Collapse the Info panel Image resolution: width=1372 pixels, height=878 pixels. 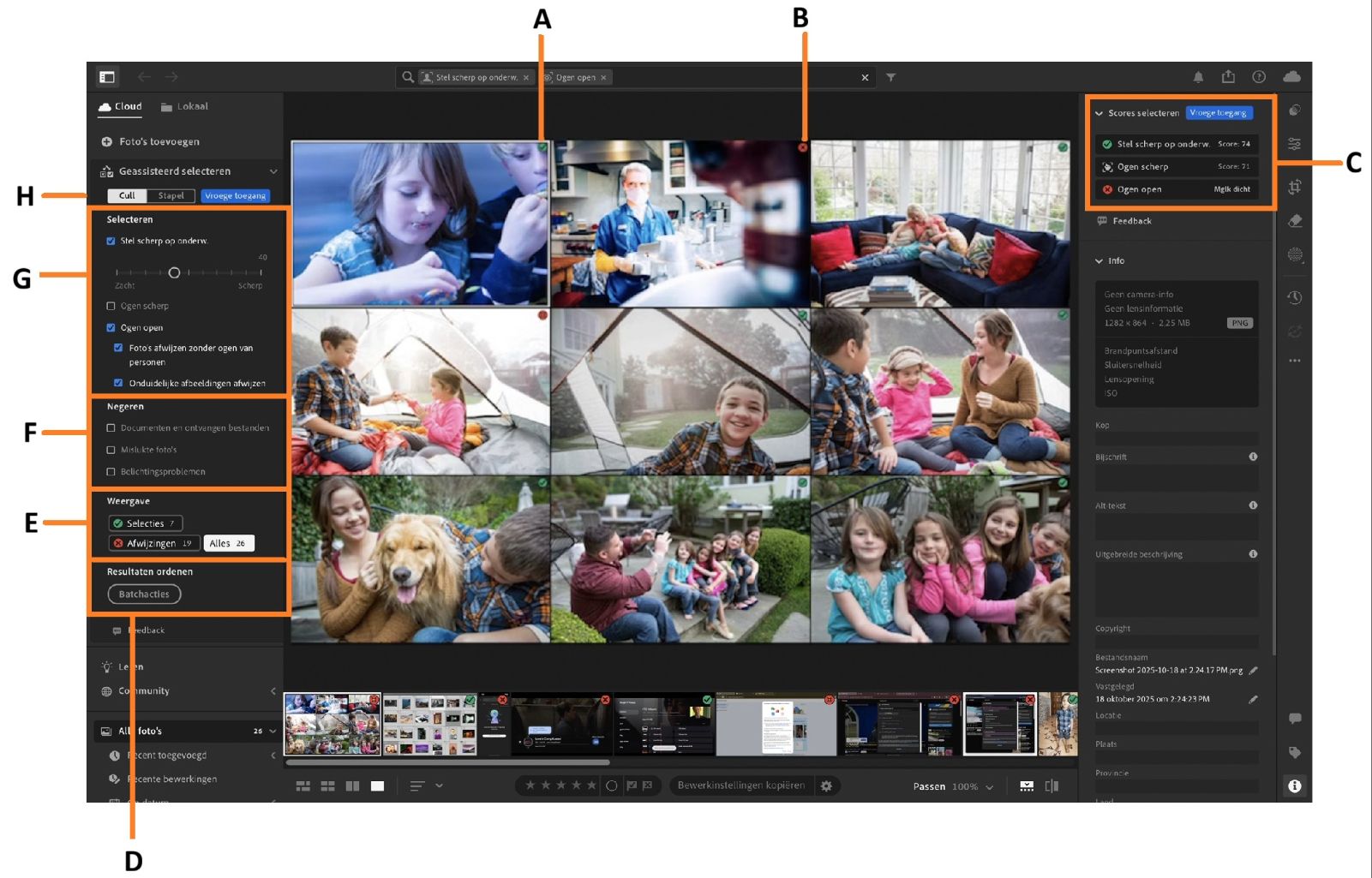coord(1099,260)
